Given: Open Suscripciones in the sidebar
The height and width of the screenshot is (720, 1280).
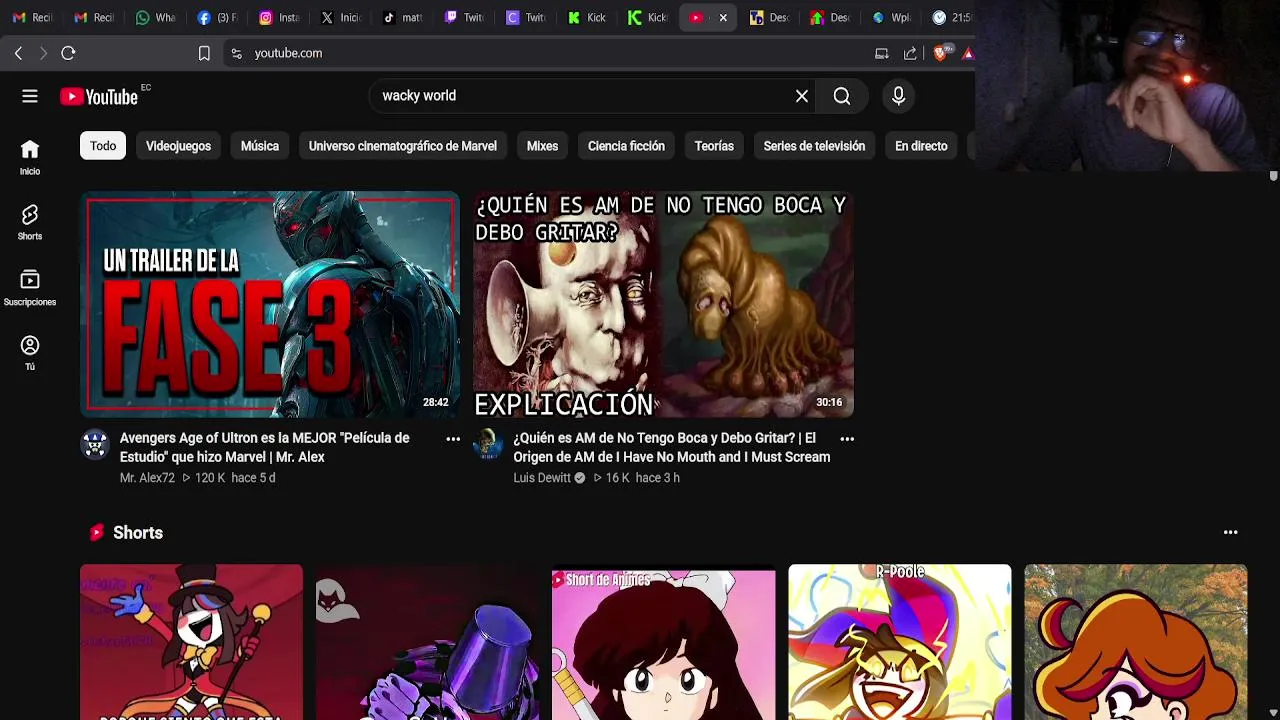Looking at the screenshot, I should (x=30, y=288).
